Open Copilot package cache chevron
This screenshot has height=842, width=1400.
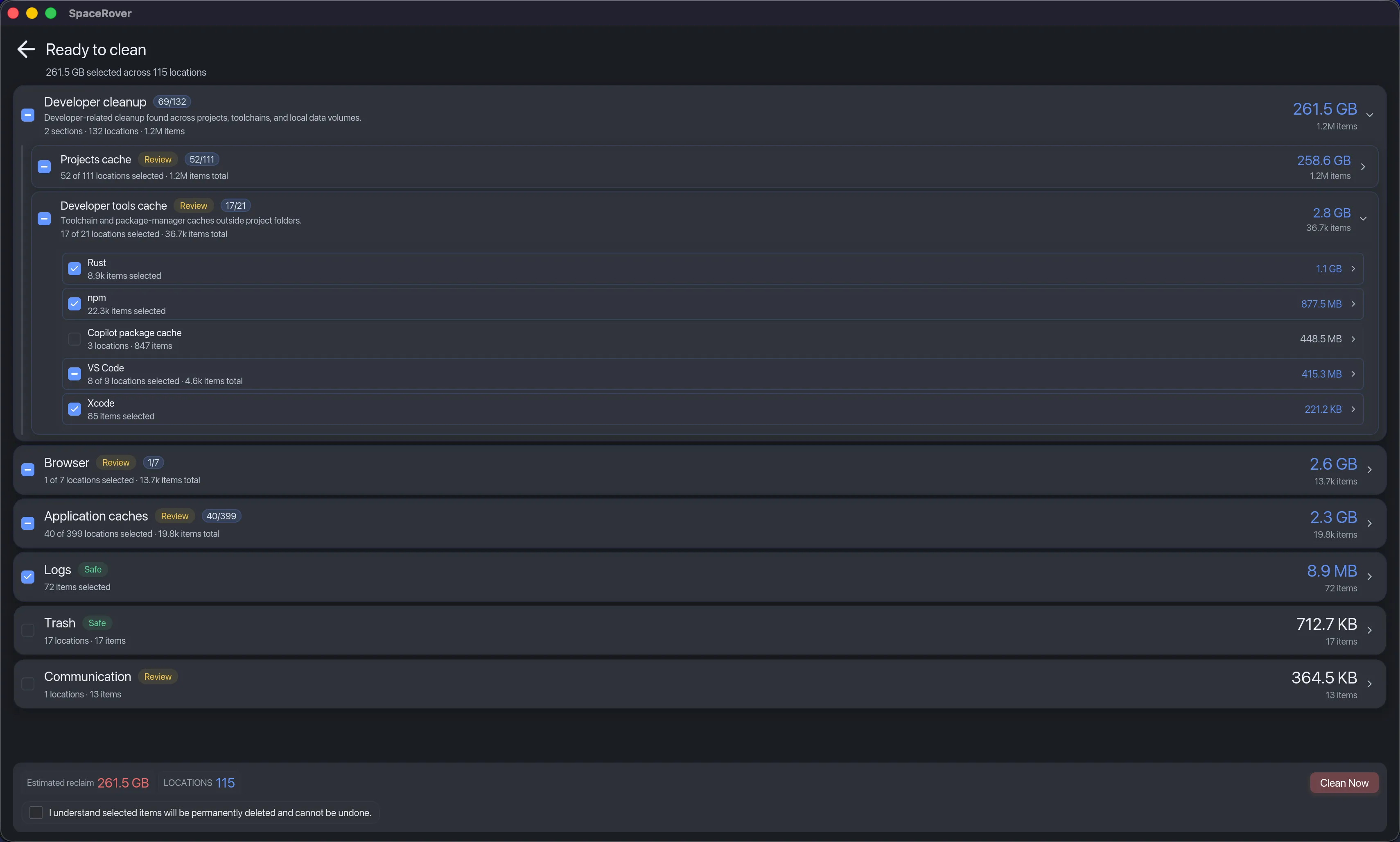[1353, 339]
